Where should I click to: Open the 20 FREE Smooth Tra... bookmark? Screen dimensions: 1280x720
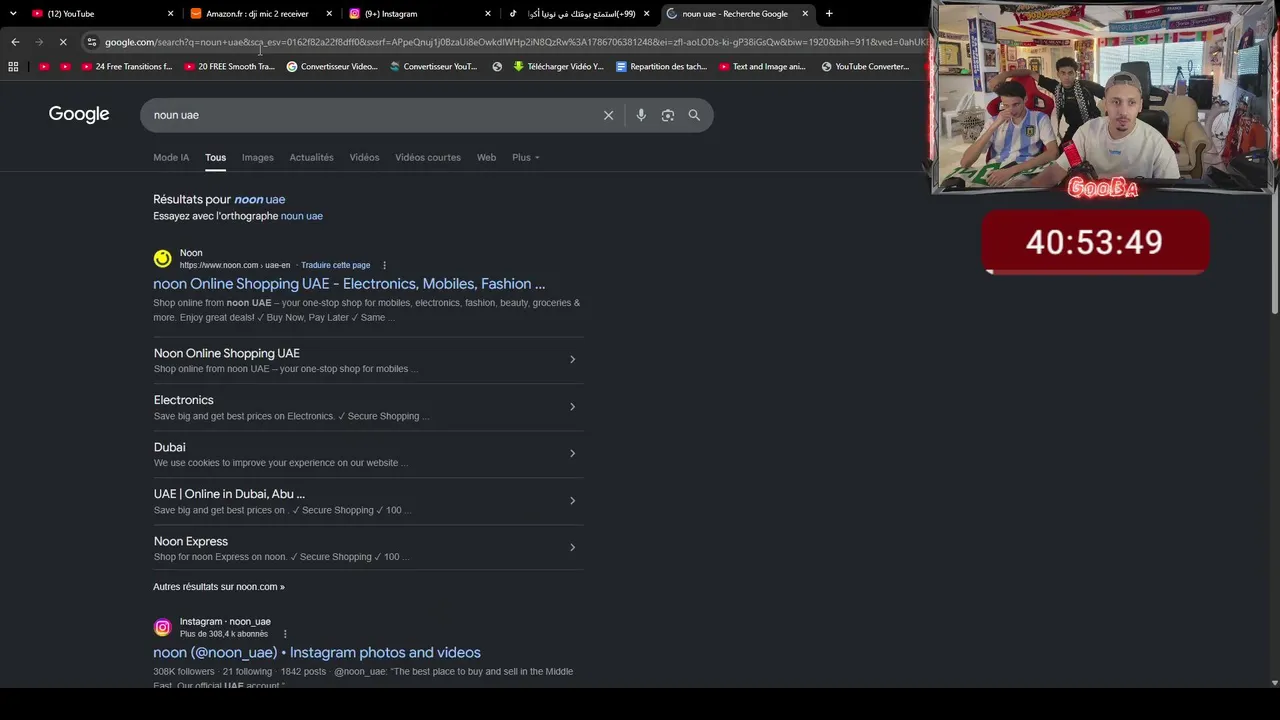point(229,67)
